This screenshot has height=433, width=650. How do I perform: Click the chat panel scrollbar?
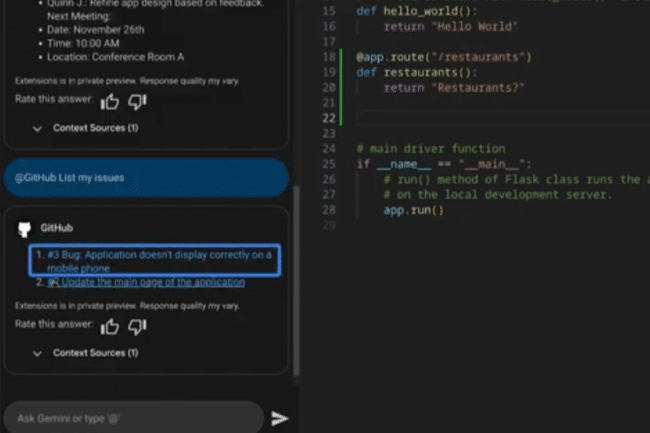tap(296, 282)
